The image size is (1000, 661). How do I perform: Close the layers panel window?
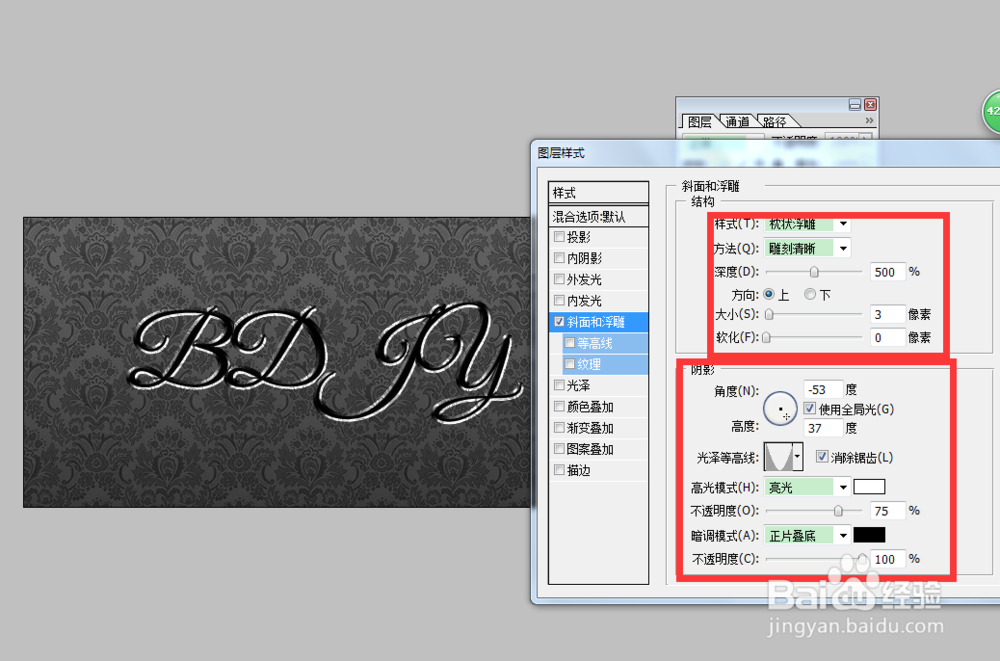pos(871,105)
